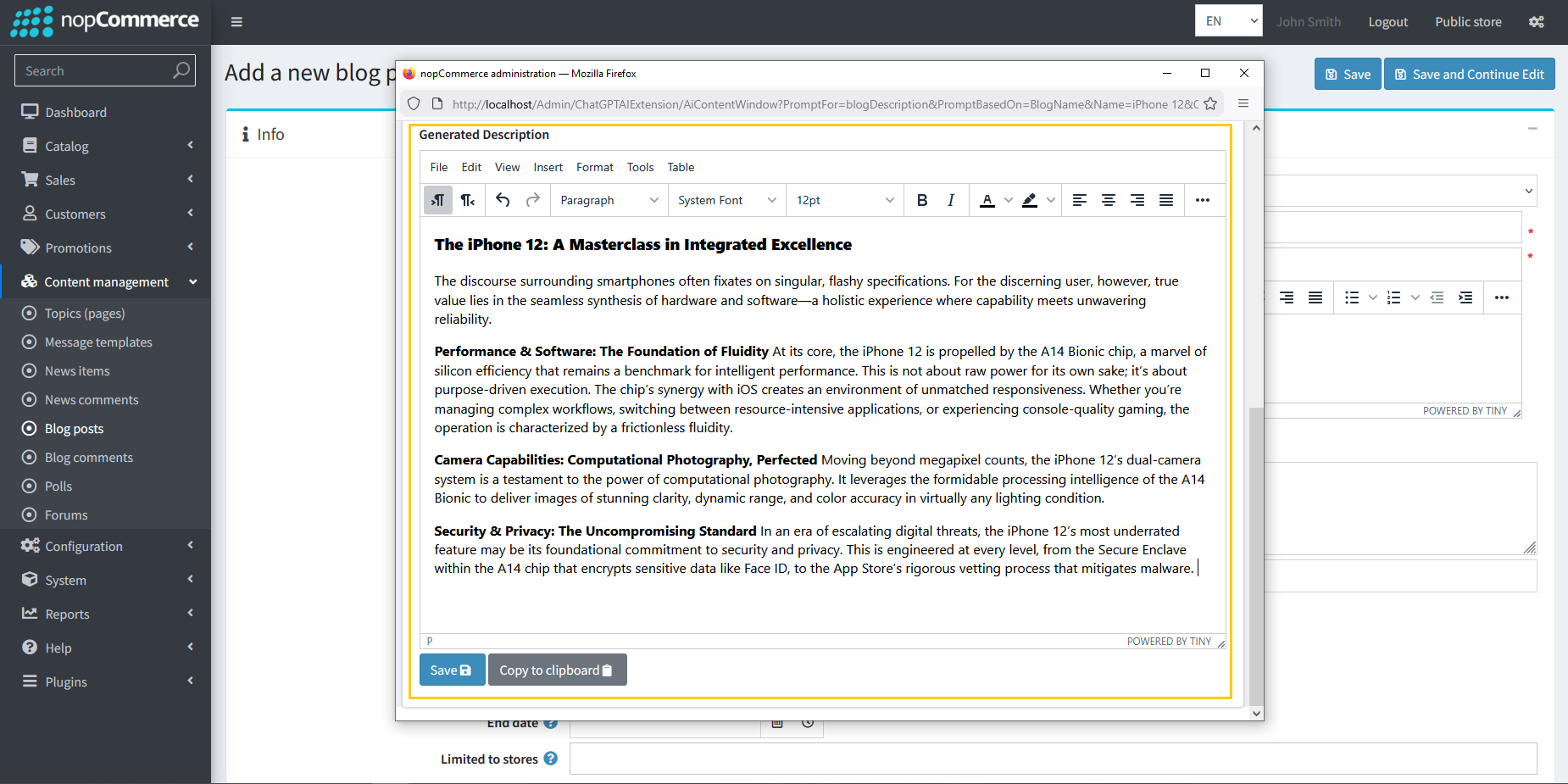
Task: Open the 12pt font size dropdown
Action: point(843,200)
